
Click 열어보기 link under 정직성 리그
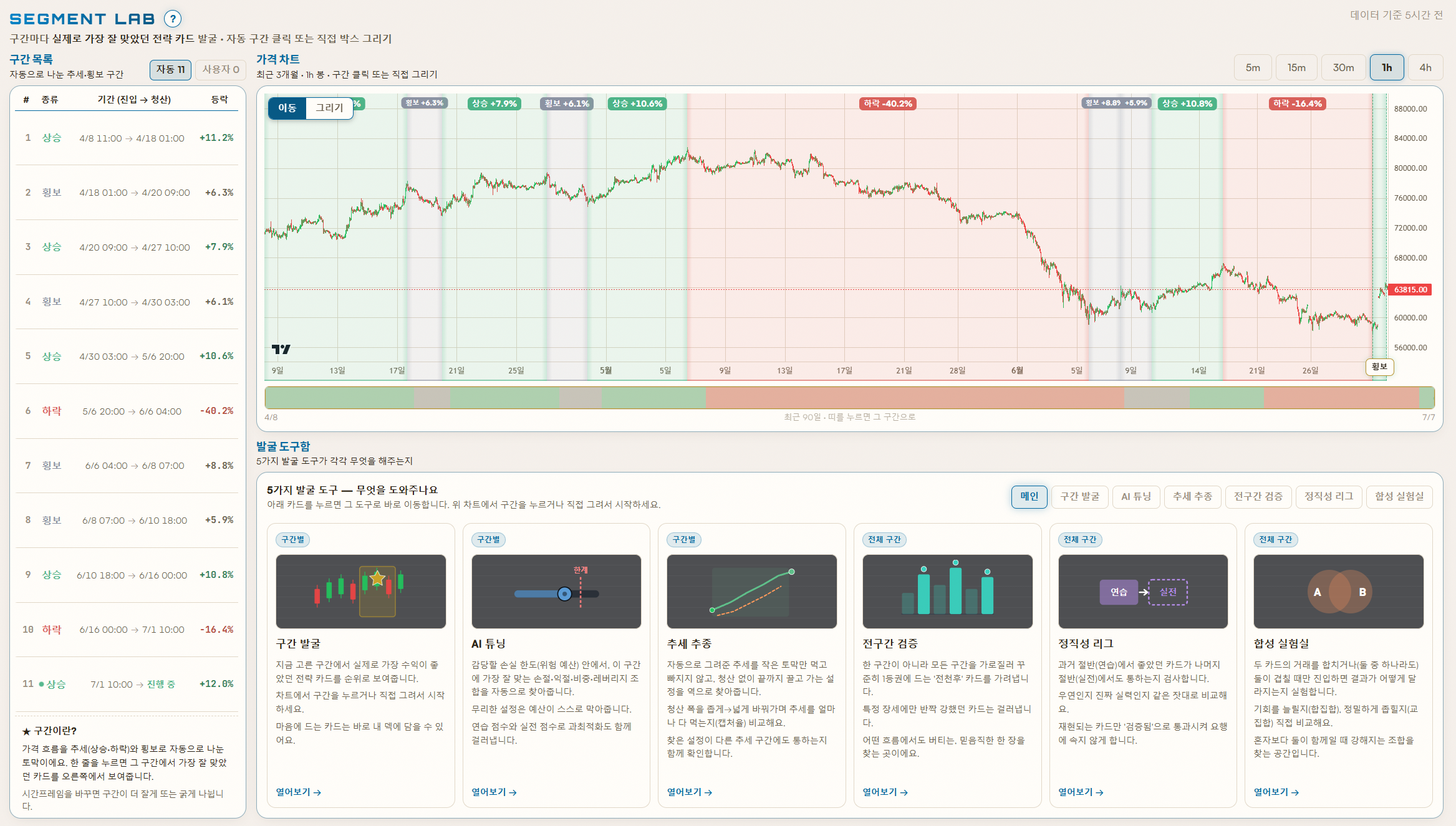(x=1081, y=792)
